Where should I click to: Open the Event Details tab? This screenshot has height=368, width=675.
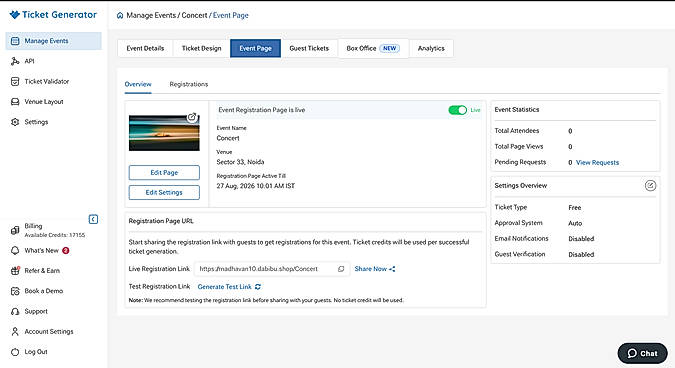click(145, 48)
